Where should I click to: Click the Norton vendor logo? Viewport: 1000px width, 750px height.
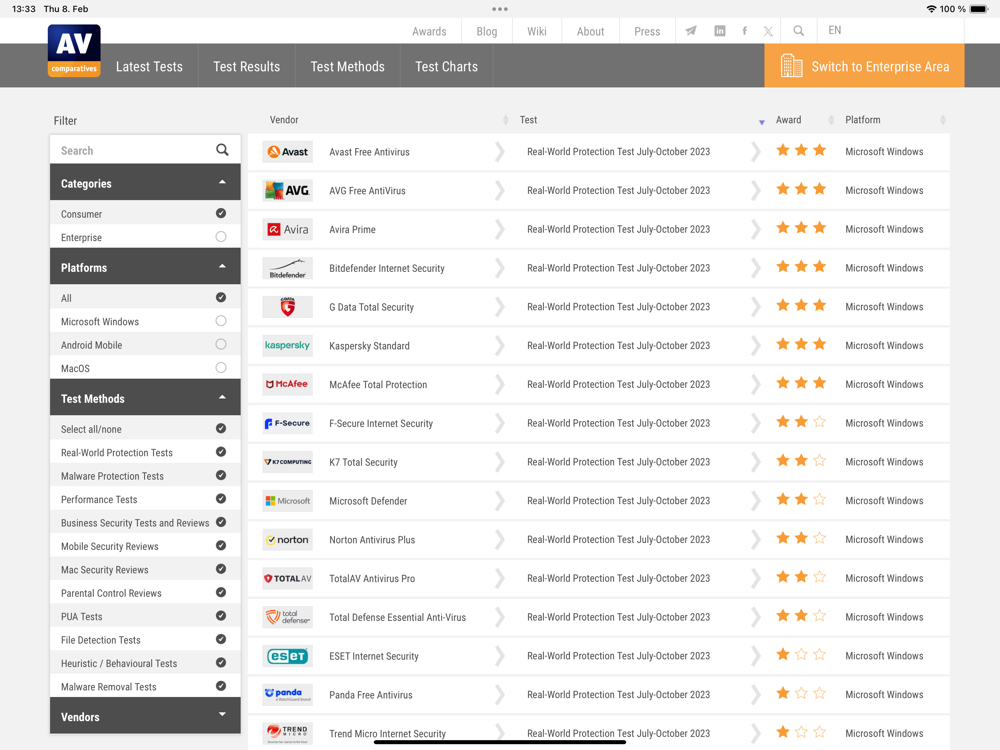click(288, 540)
